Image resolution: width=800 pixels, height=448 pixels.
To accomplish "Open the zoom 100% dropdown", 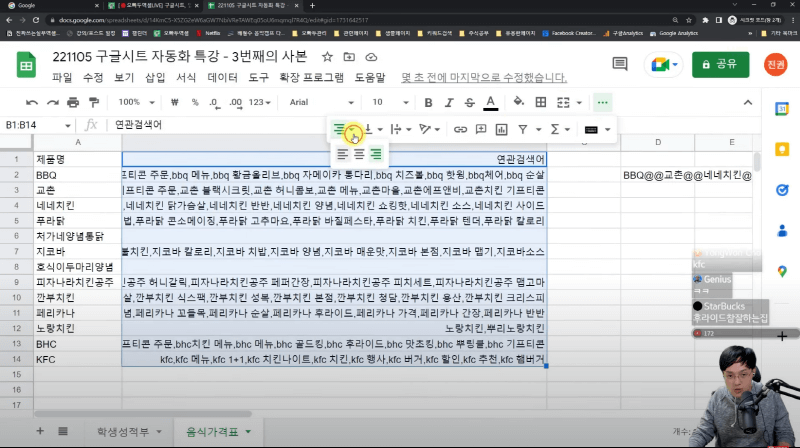I will (136, 103).
